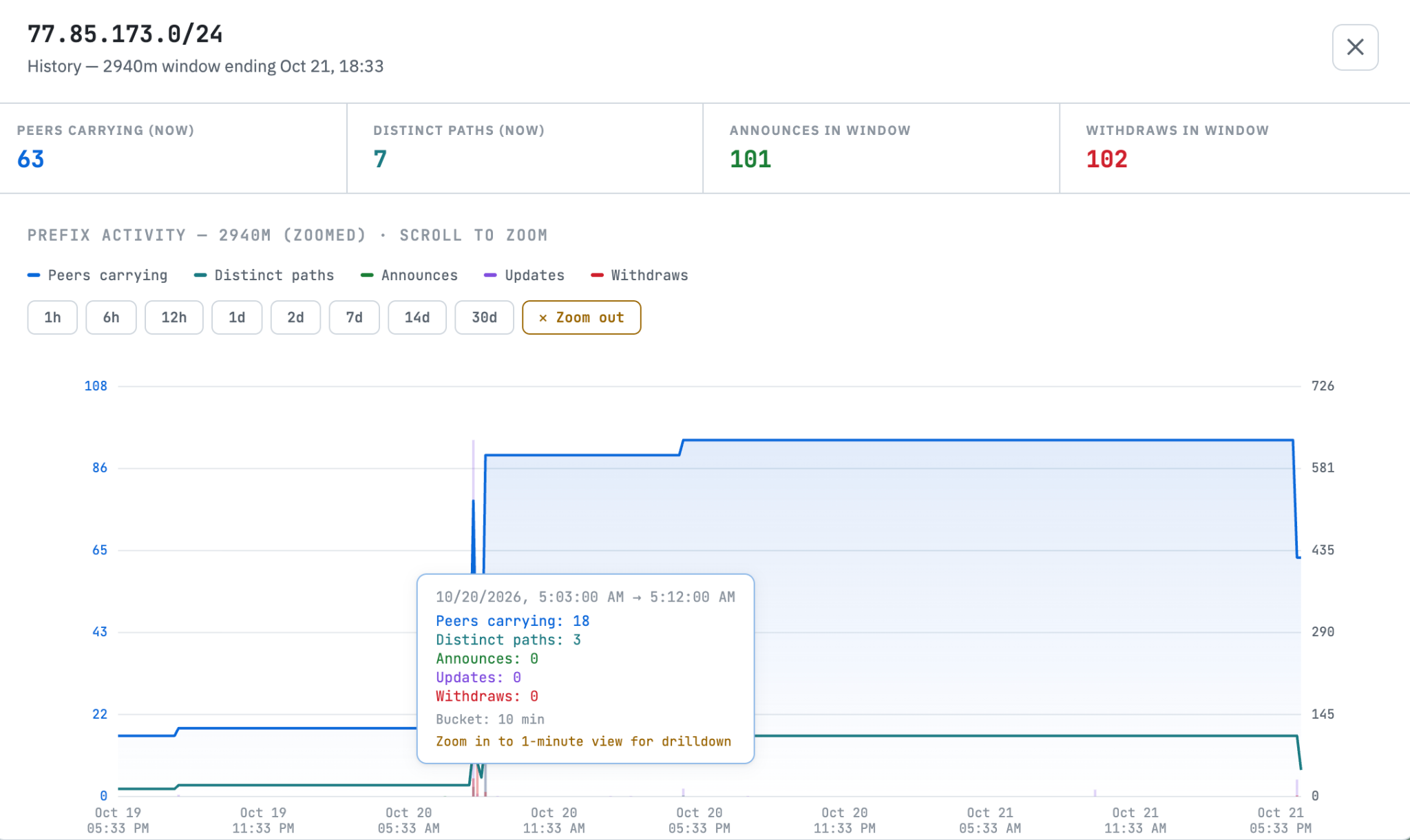Image resolution: width=1410 pixels, height=840 pixels.
Task: Set the range to 14d
Action: tap(417, 317)
